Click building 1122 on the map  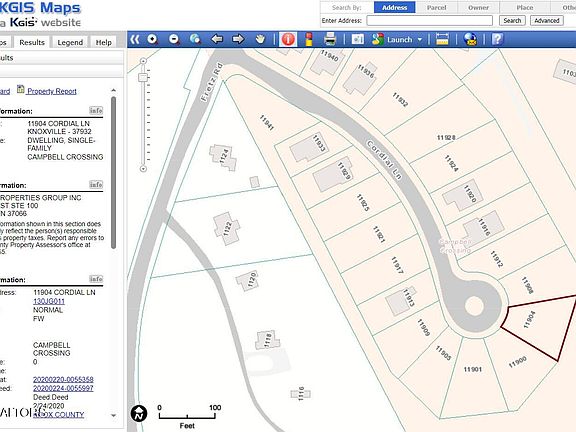(227, 228)
